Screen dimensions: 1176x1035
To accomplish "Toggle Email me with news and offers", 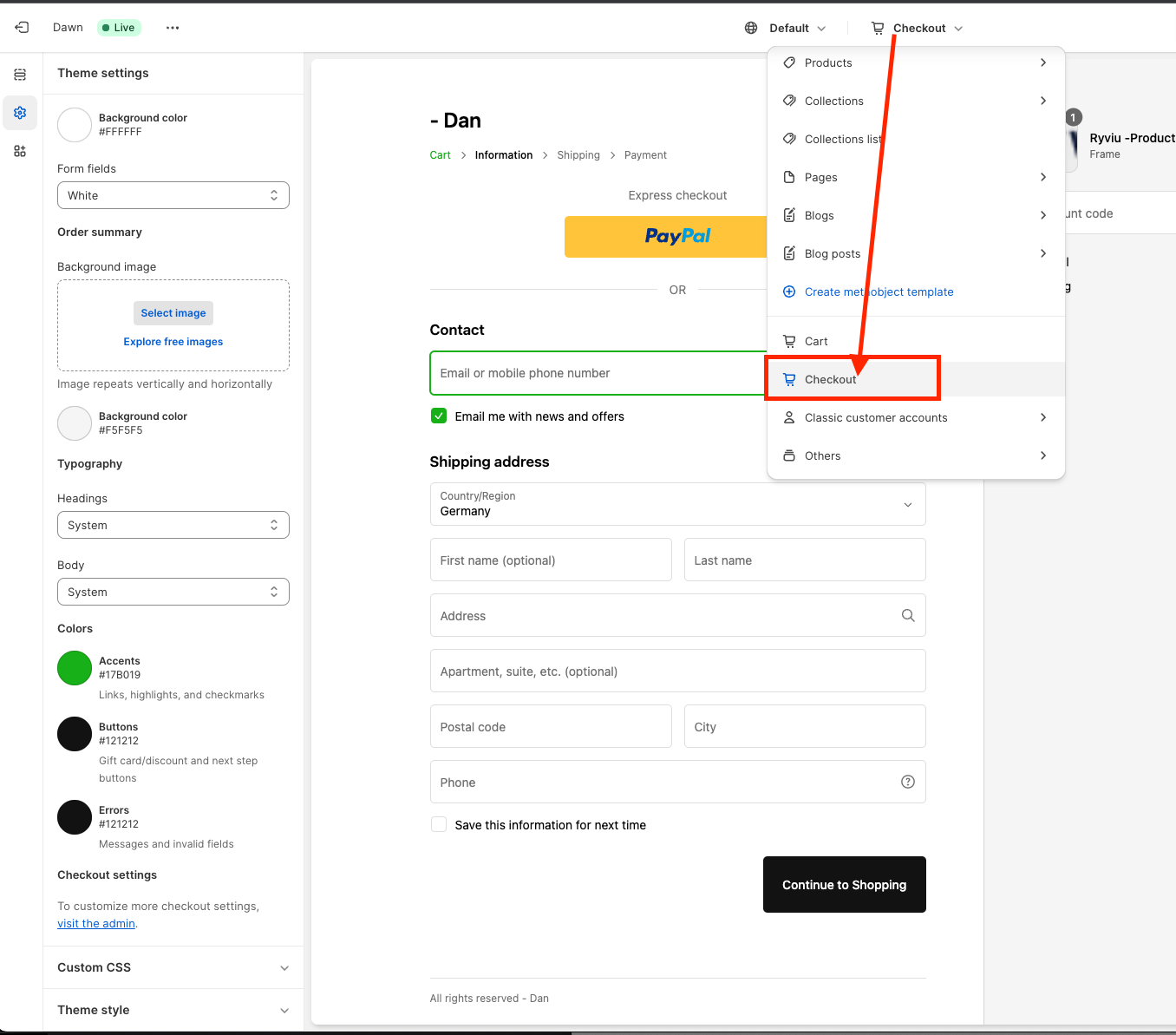I will click(x=439, y=416).
